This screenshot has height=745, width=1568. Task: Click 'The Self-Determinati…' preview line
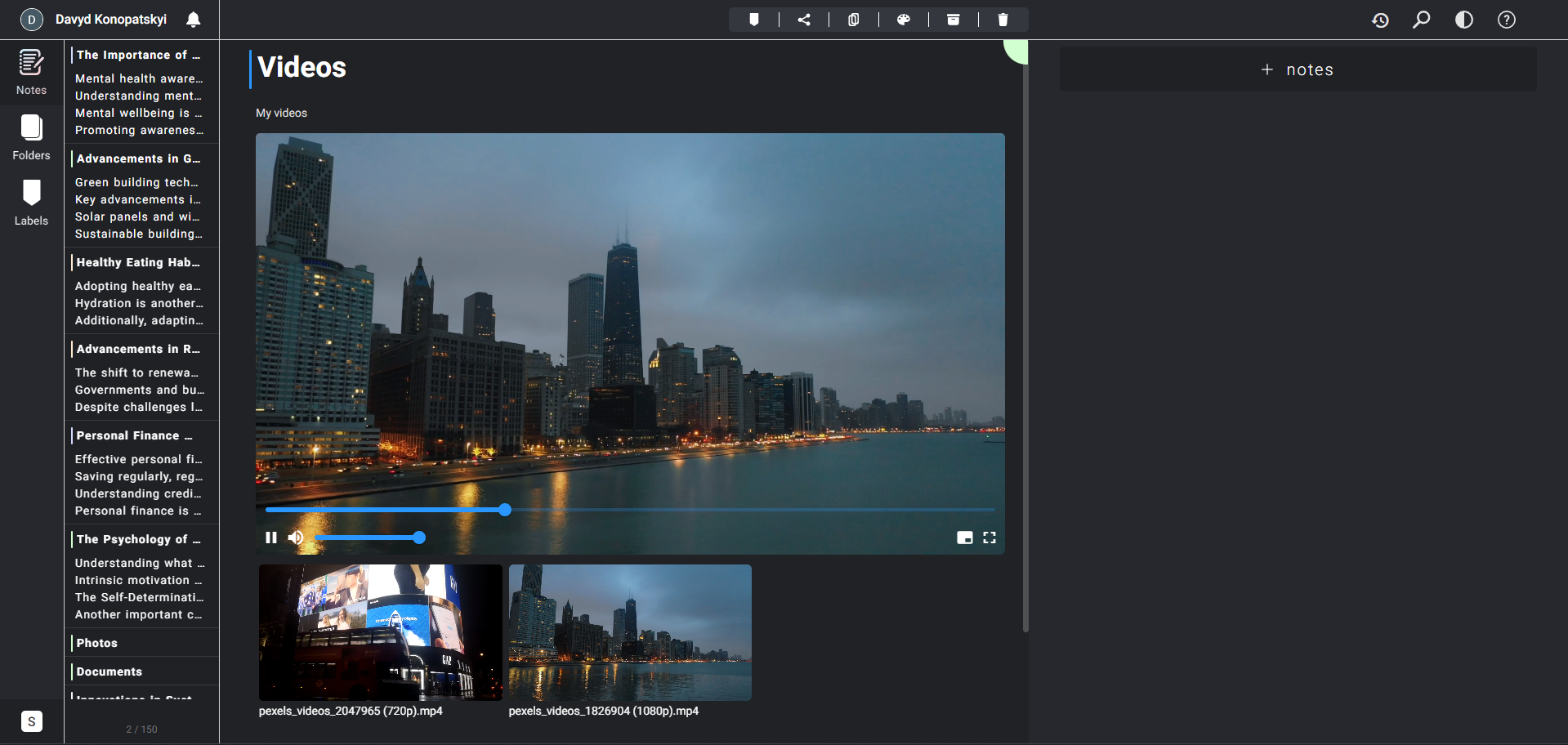tap(139, 597)
